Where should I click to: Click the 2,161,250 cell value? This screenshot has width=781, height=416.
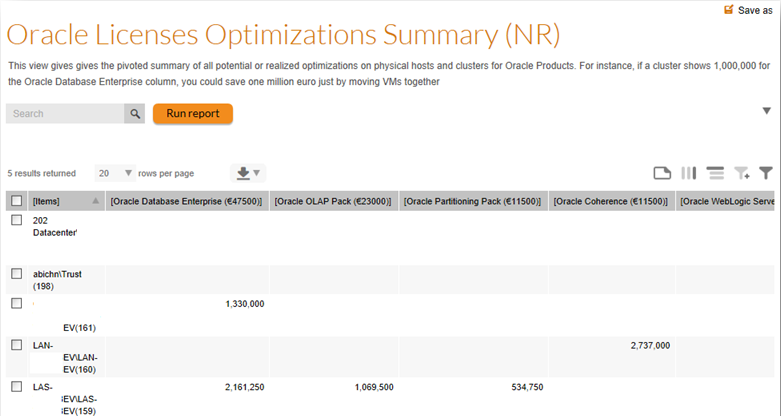(x=245, y=387)
